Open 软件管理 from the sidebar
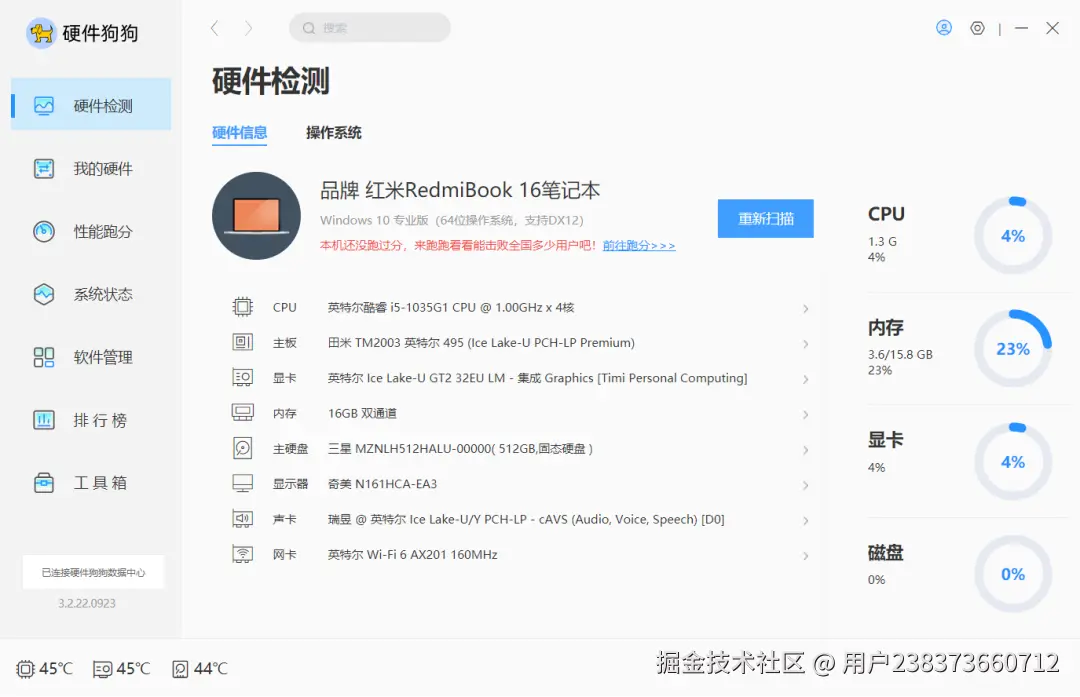The image size is (1080, 697). coord(90,357)
